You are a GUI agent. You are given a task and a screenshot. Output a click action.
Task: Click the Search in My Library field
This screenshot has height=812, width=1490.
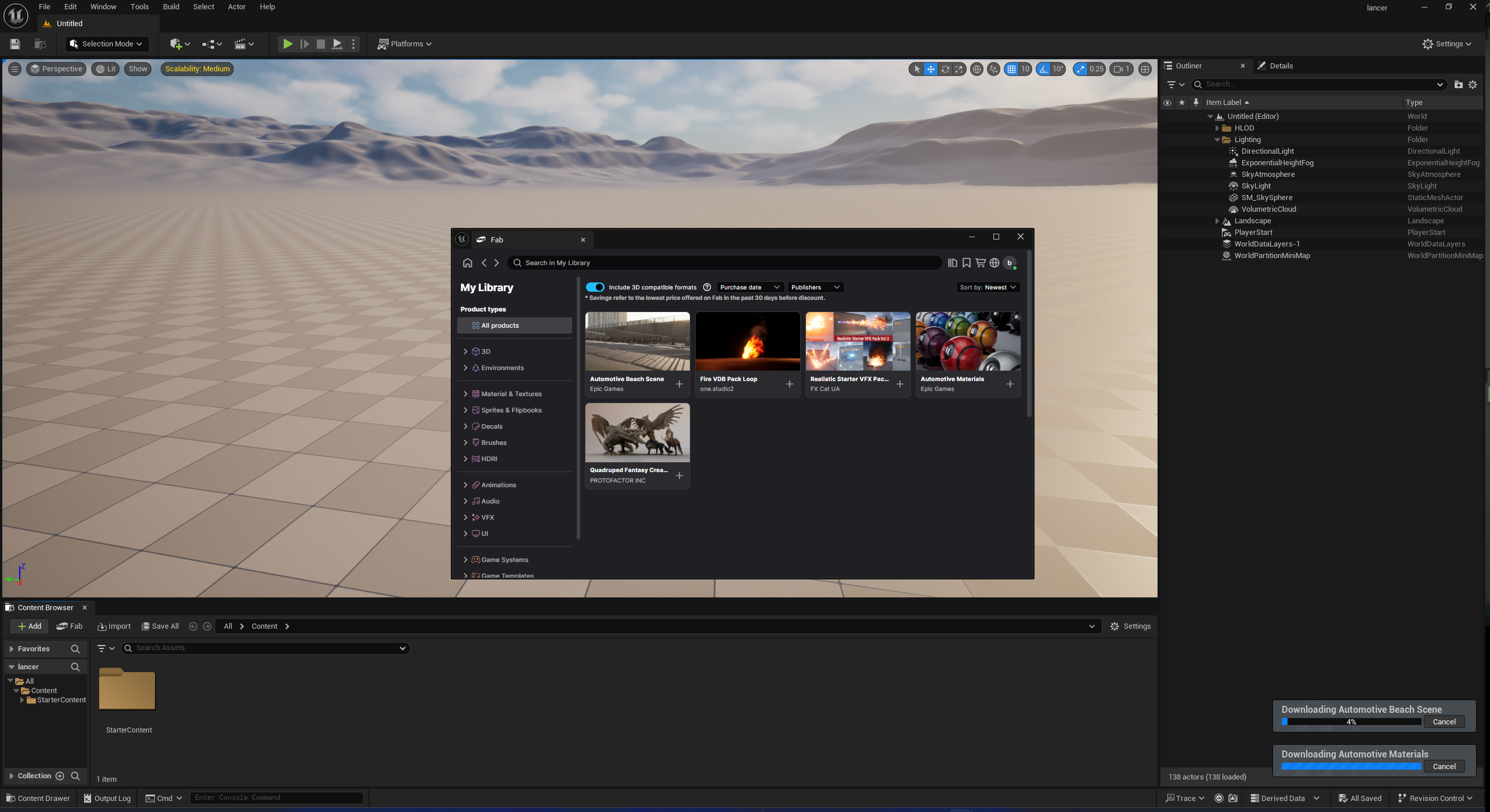(x=724, y=263)
